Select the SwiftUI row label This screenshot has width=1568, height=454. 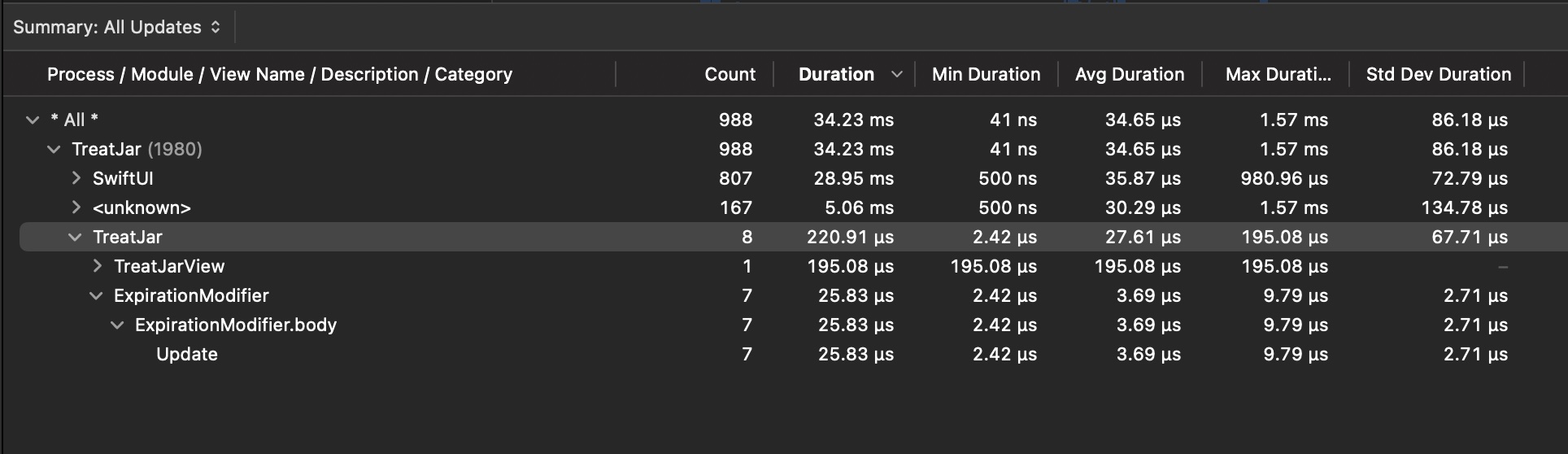(123, 178)
